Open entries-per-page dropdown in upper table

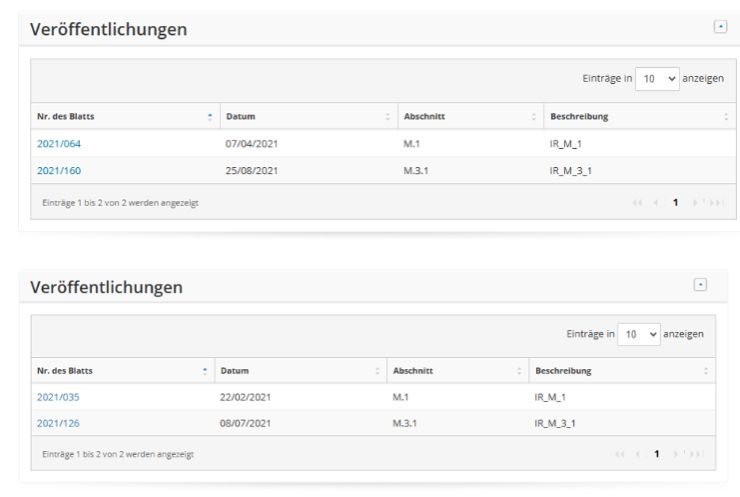pyautogui.click(x=657, y=78)
